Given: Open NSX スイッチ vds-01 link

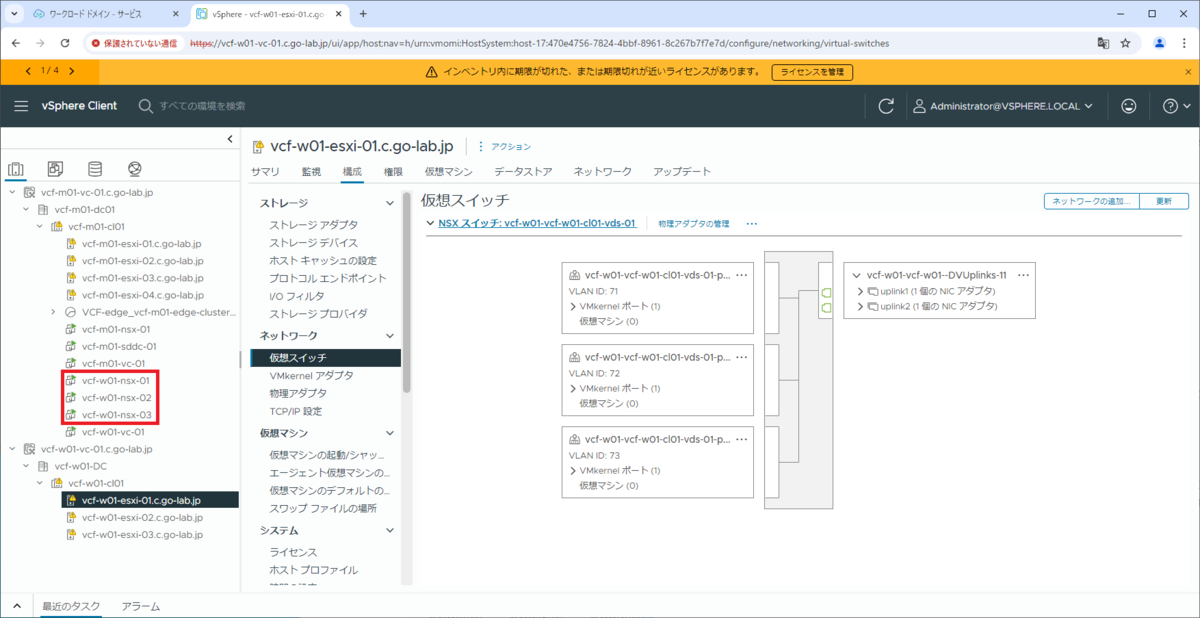Looking at the screenshot, I should coord(537,223).
